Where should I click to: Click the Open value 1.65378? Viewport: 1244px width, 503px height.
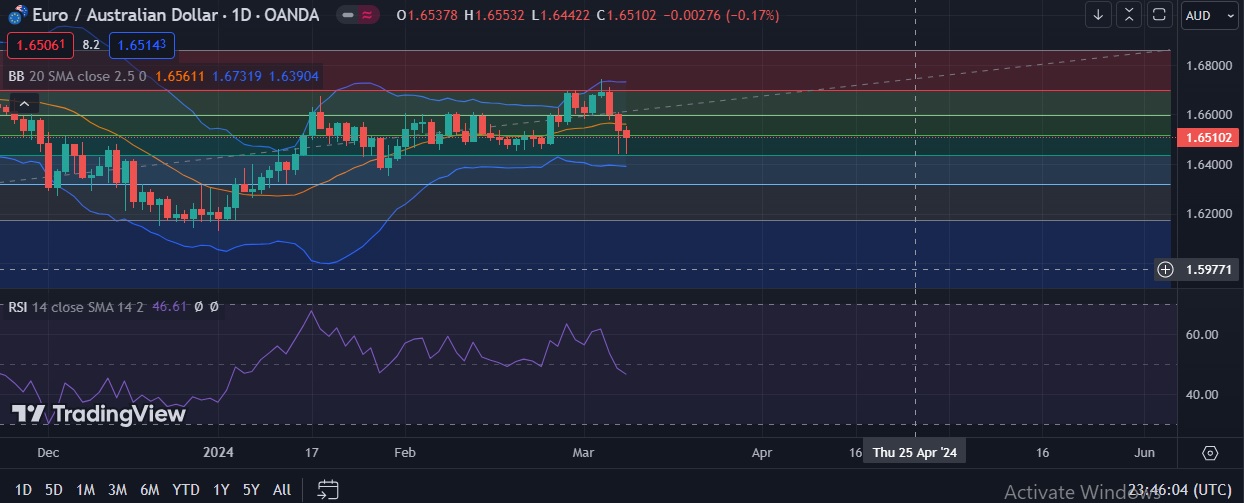tap(433, 15)
